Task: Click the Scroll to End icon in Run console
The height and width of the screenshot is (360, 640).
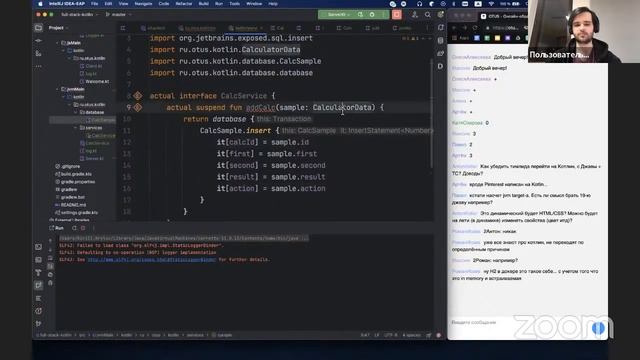Action: [x=50, y=266]
